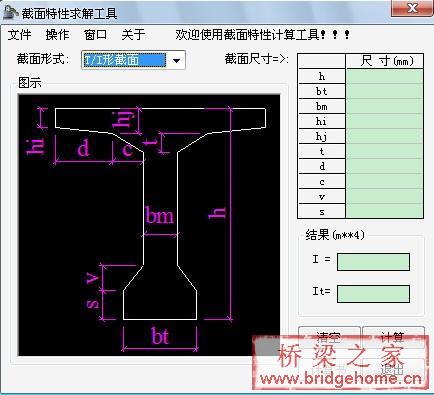Open the 文件 menu
Viewport: 434px width, 395px height.
[x=19, y=34]
